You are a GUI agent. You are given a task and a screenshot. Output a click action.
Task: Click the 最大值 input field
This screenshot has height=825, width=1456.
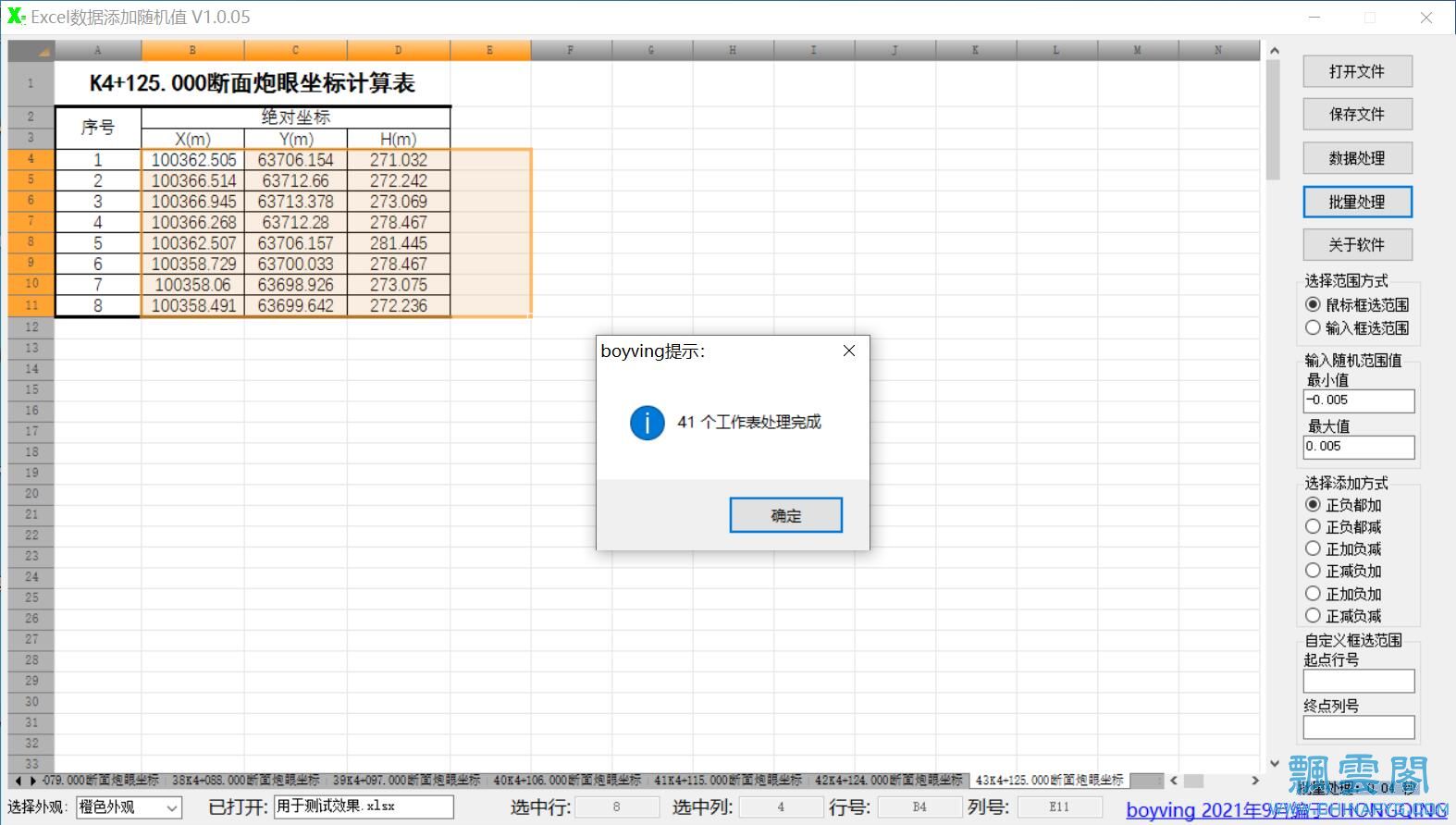1359,447
